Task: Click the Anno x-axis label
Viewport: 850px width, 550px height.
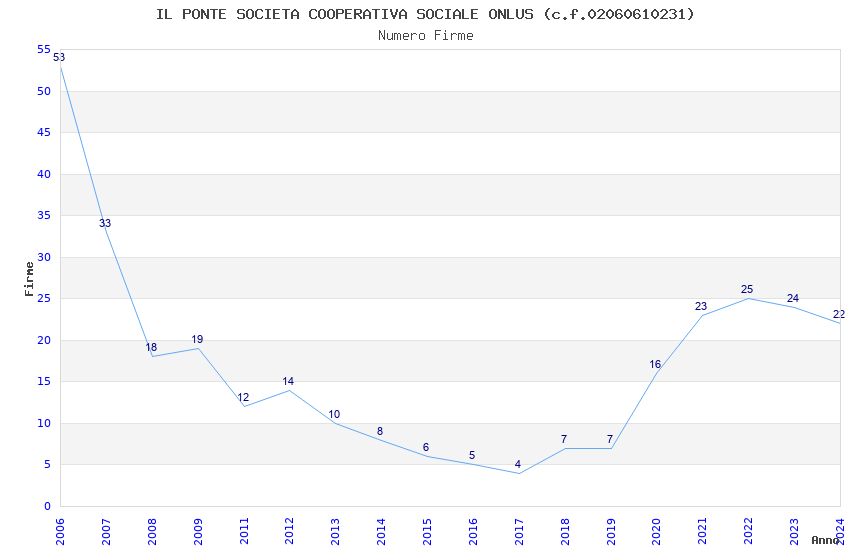Action: click(825, 540)
